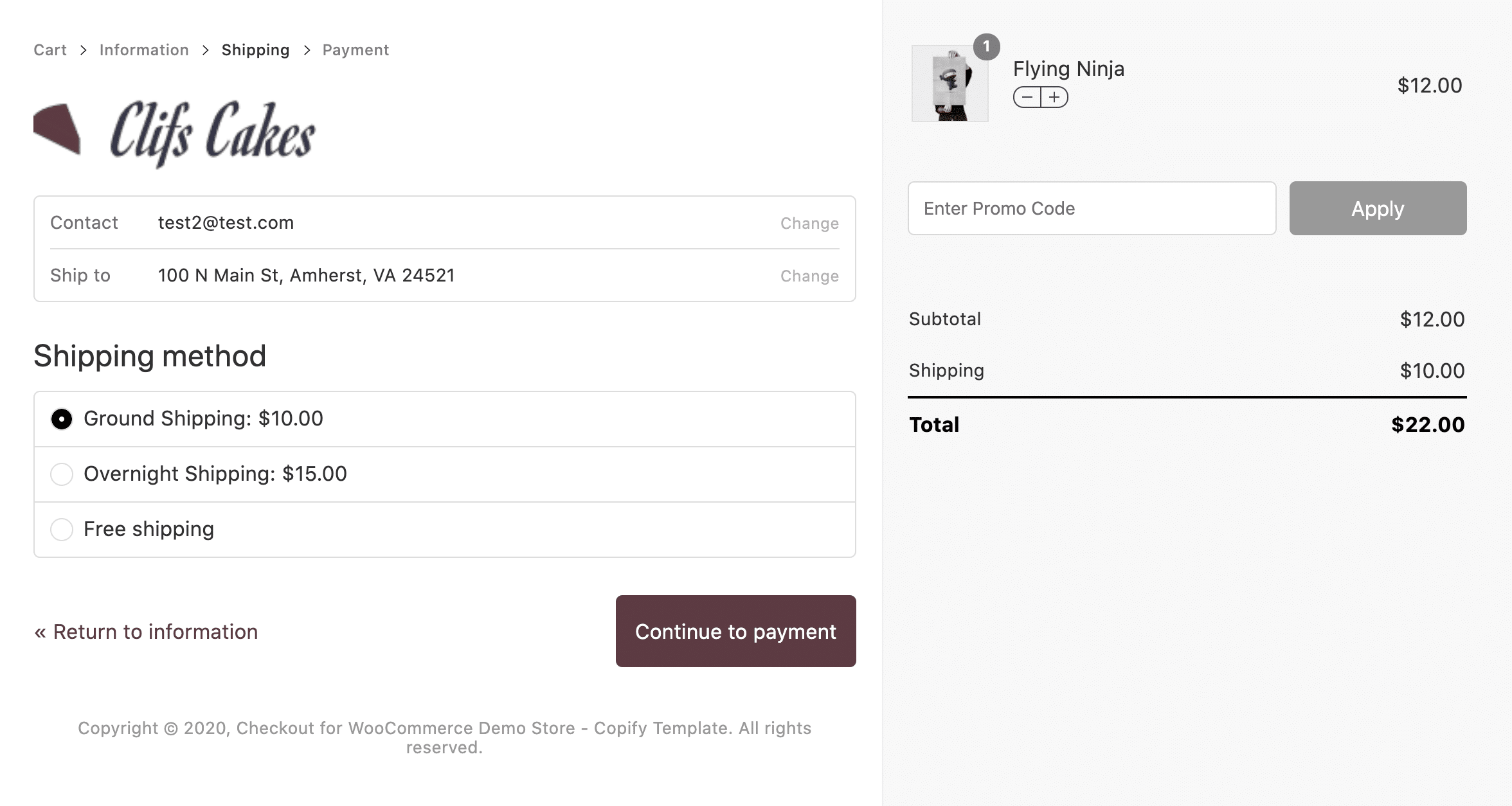Image resolution: width=1512 pixels, height=806 pixels.
Task: Click the quantity badge on product image
Action: point(986,47)
